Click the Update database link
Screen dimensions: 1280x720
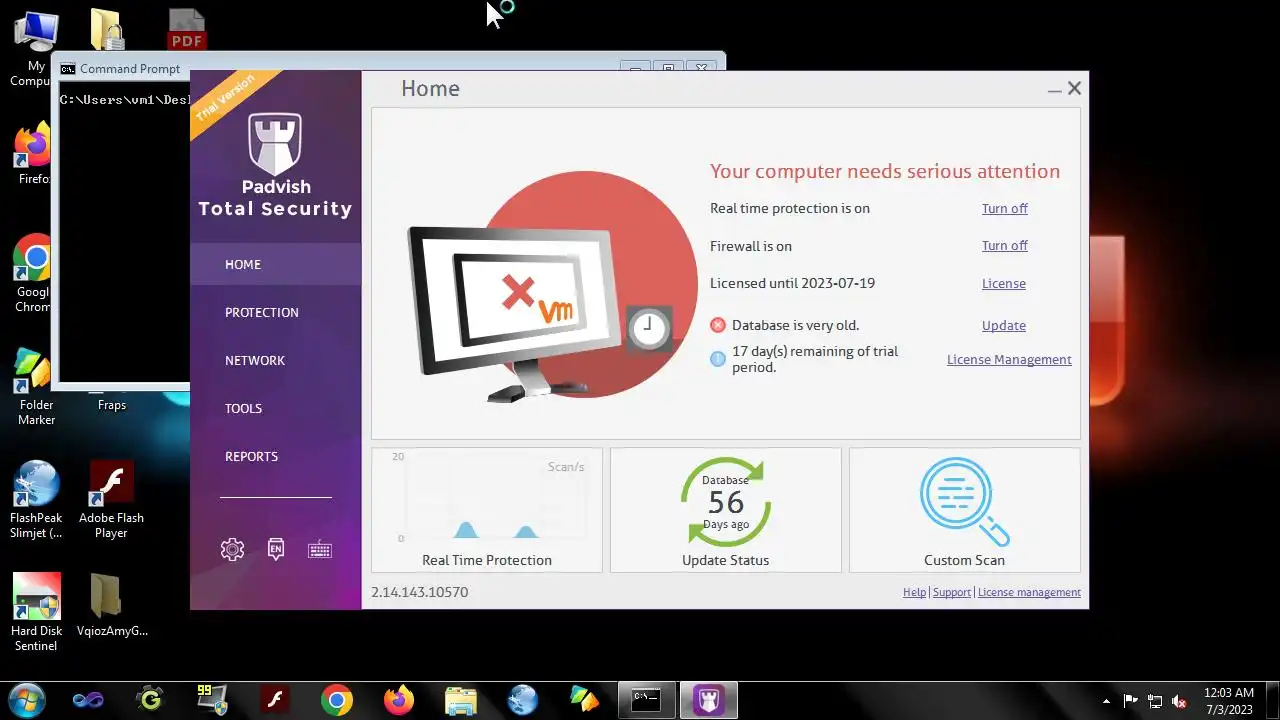[1003, 325]
